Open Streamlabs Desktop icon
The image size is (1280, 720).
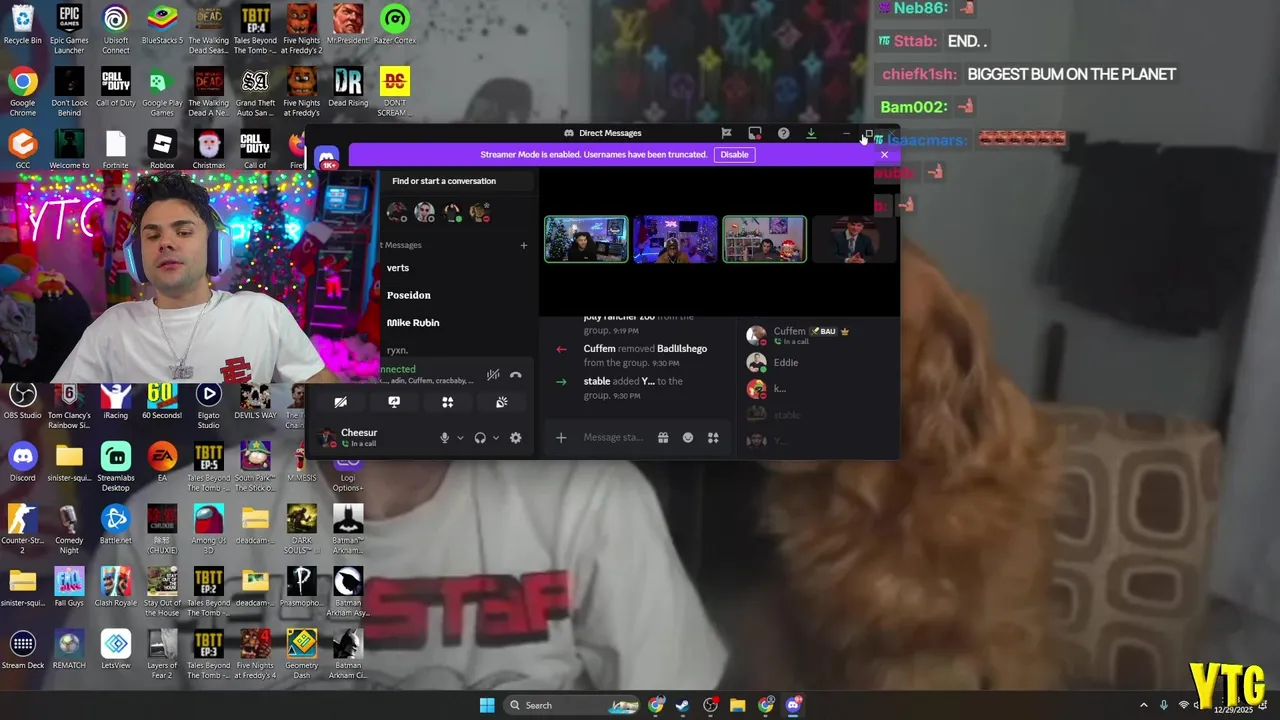116,468
